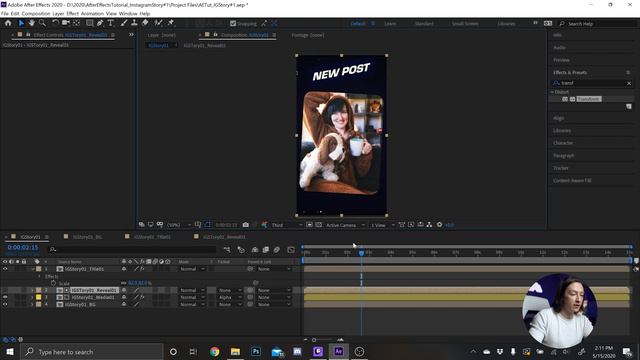
Task: Expand the Character panel
Action: tap(563, 143)
